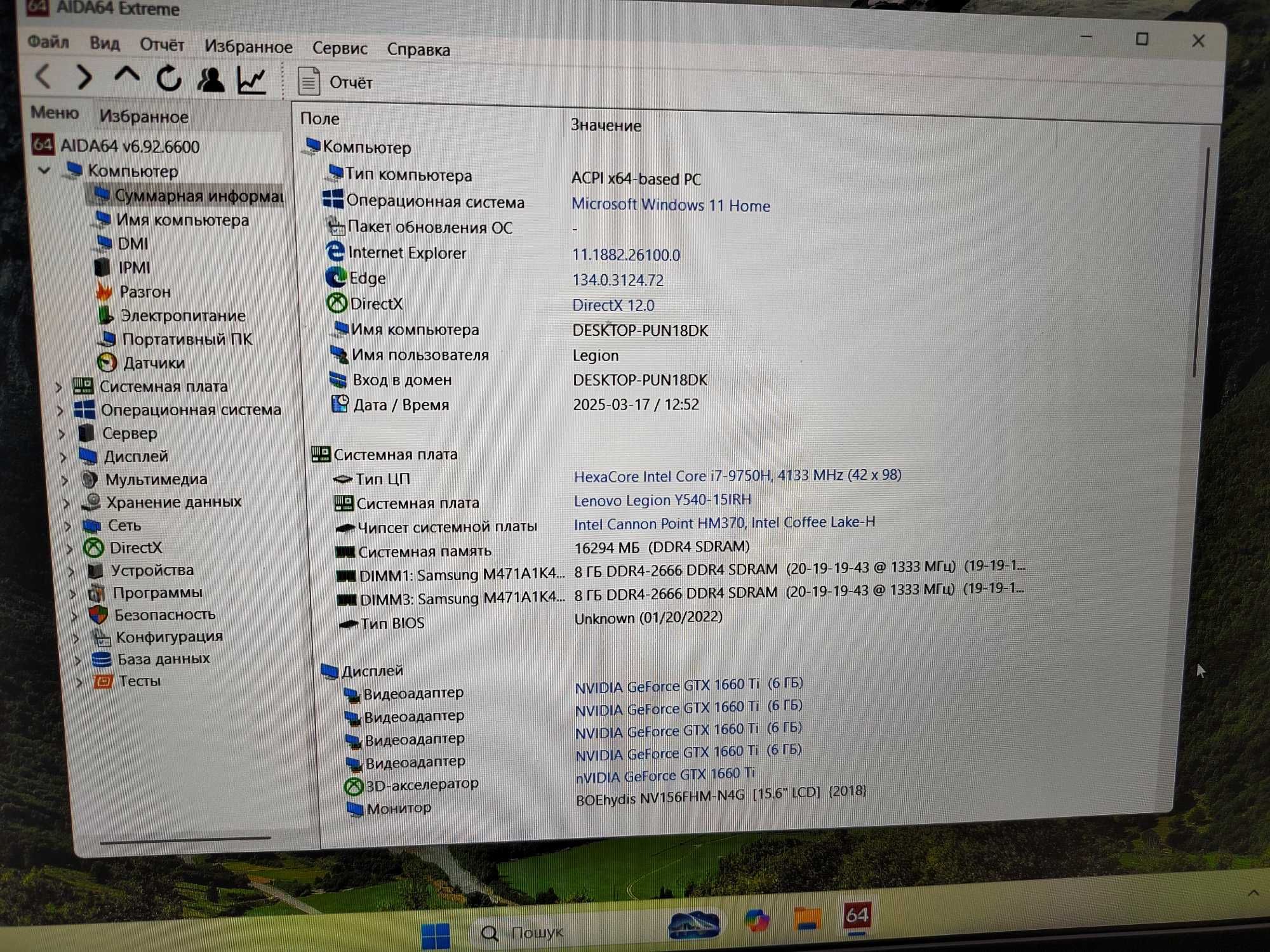Expand the Операционная система tree node

click(60, 411)
